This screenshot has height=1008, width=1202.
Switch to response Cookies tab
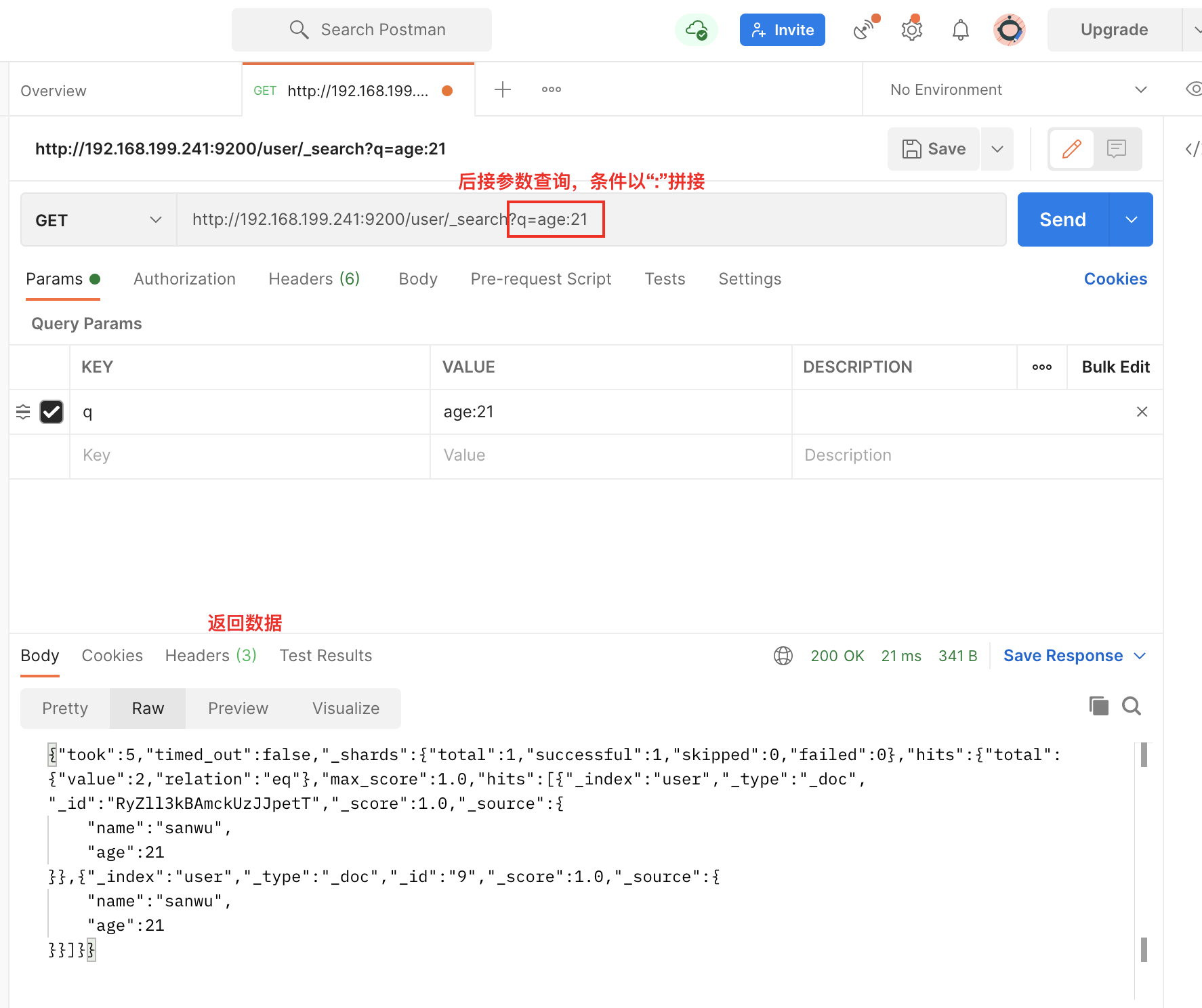(112, 656)
